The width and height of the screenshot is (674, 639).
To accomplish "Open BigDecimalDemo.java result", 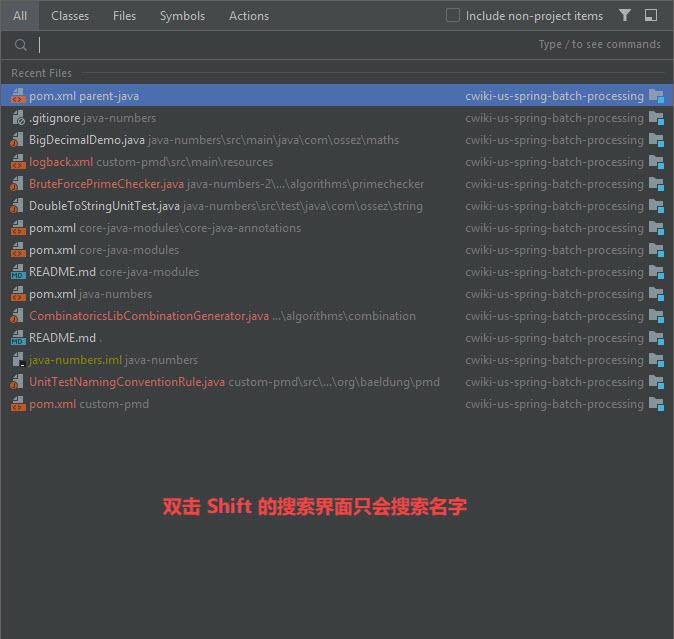I will pyautogui.click(x=337, y=140).
